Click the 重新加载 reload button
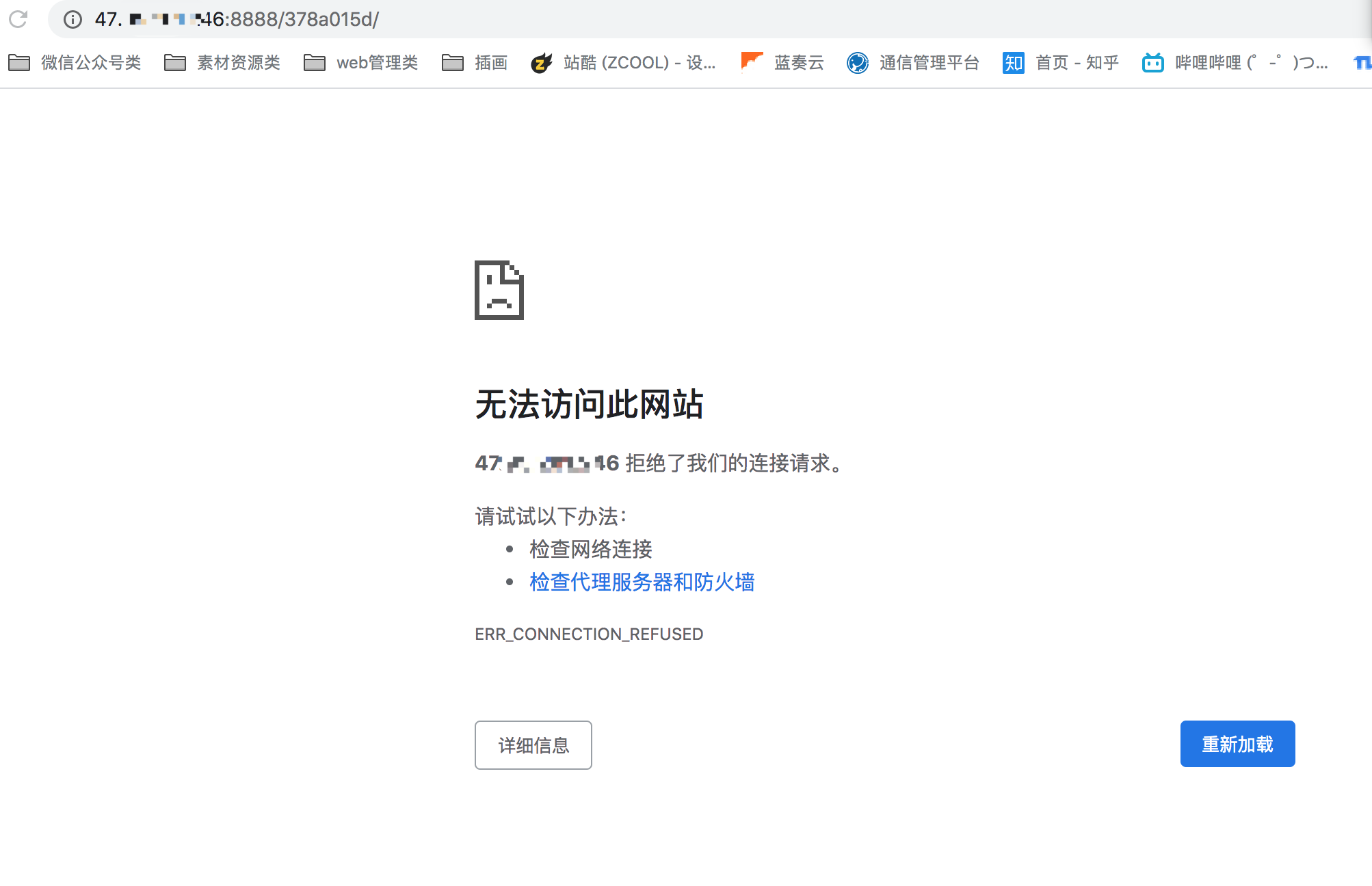1372x886 pixels. (1238, 744)
